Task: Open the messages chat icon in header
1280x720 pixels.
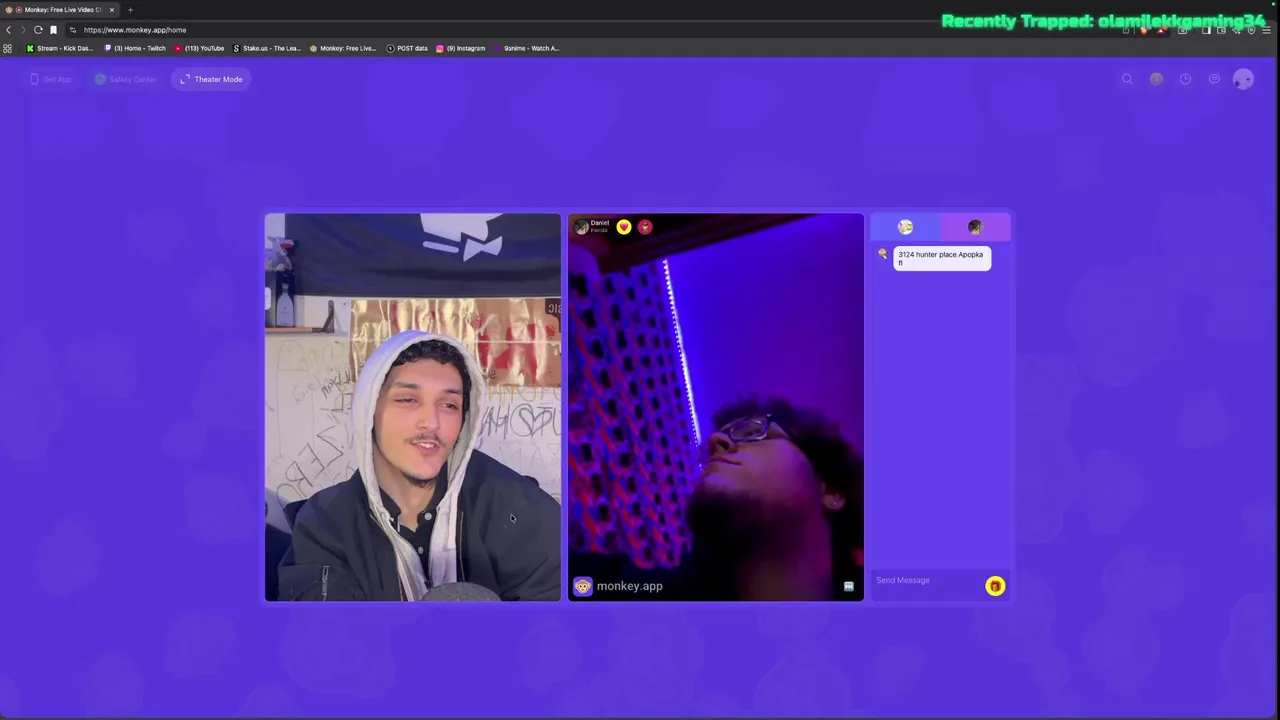Action: coord(1214,79)
